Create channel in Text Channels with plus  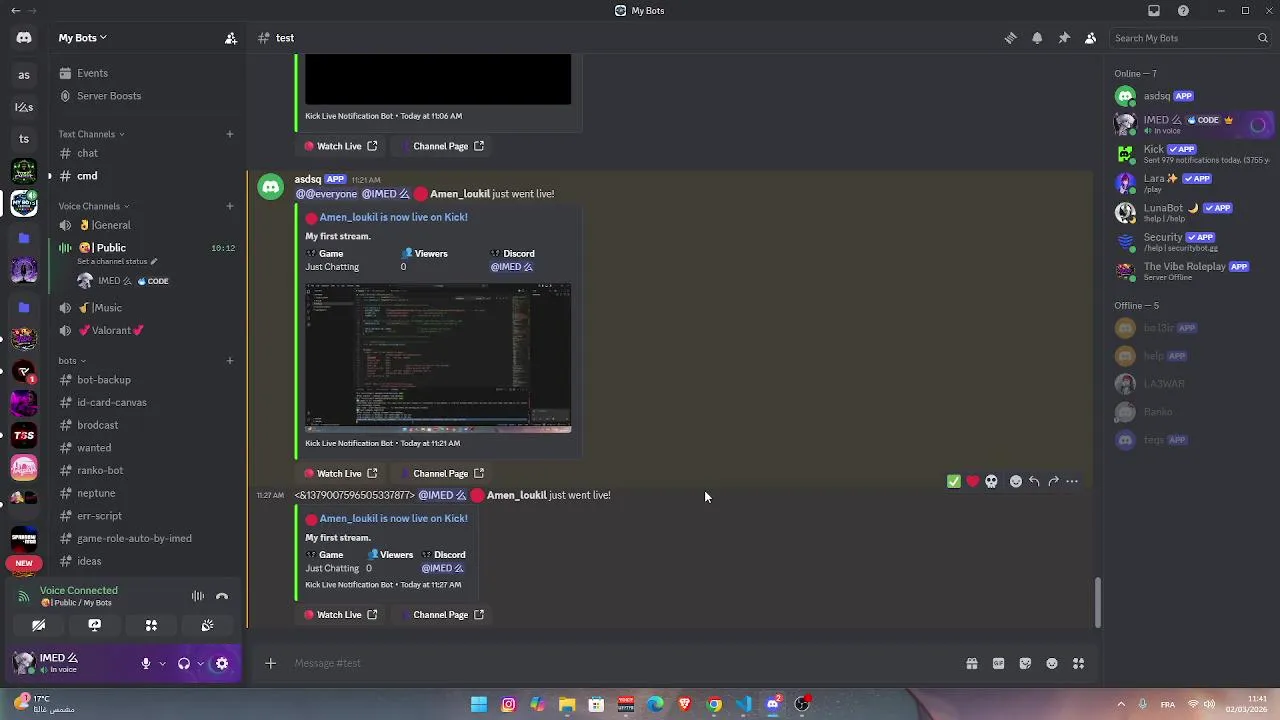(x=229, y=134)
